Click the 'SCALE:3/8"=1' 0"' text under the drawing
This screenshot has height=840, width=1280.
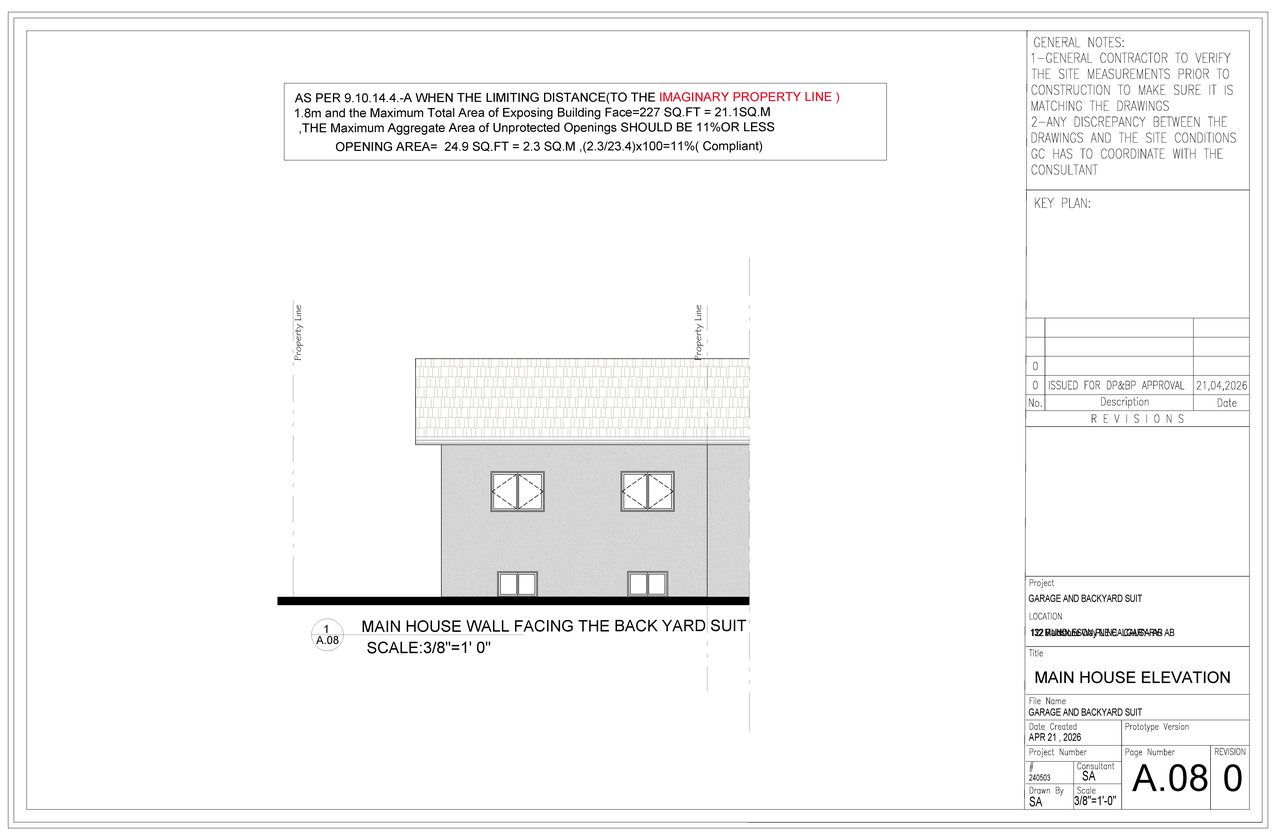pos(430,648)
